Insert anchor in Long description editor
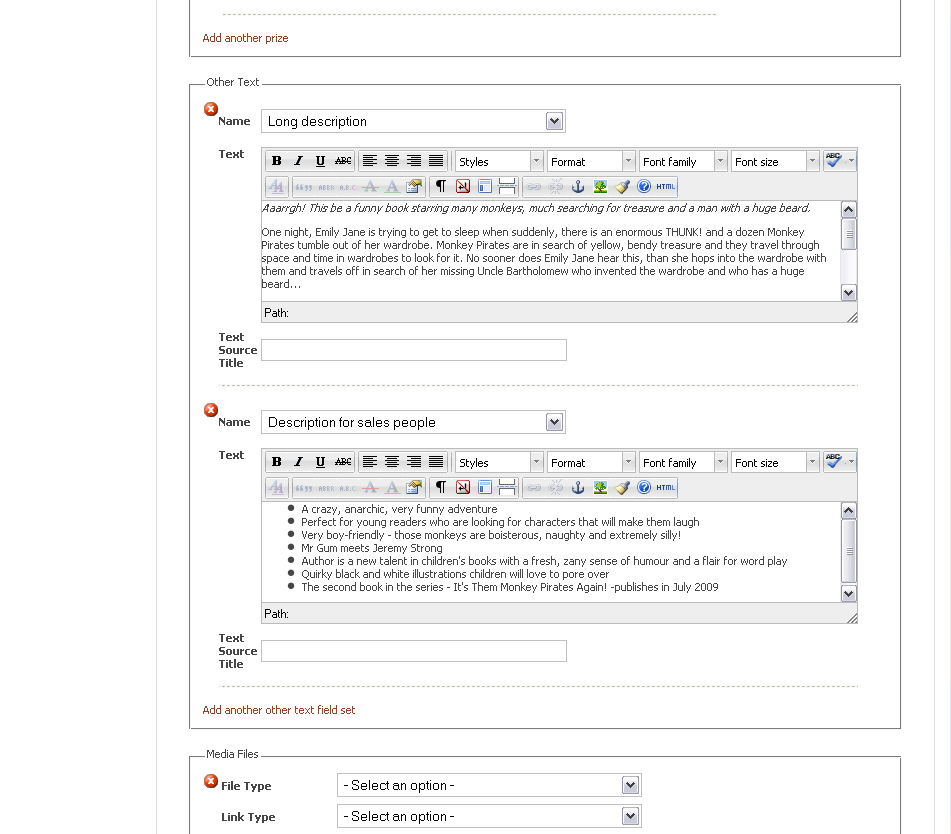 578,186
